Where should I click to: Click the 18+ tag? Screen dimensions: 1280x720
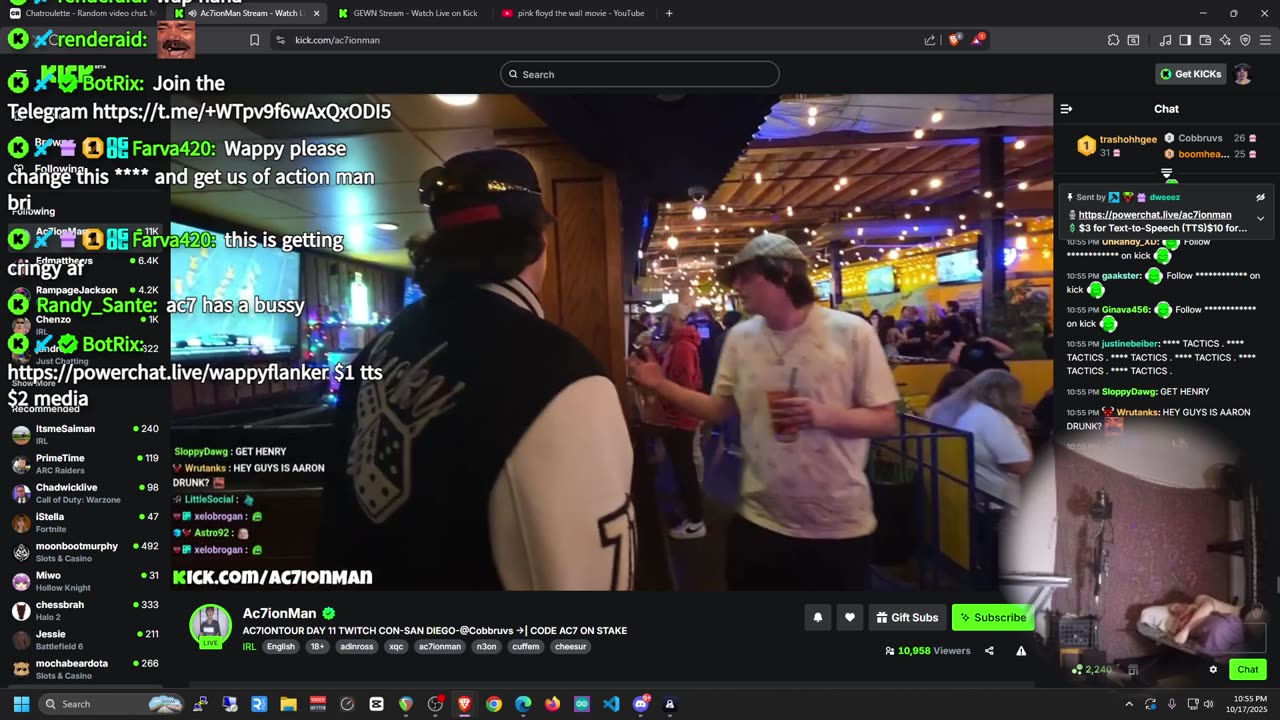pyautogui.click(x=317, y=647)
